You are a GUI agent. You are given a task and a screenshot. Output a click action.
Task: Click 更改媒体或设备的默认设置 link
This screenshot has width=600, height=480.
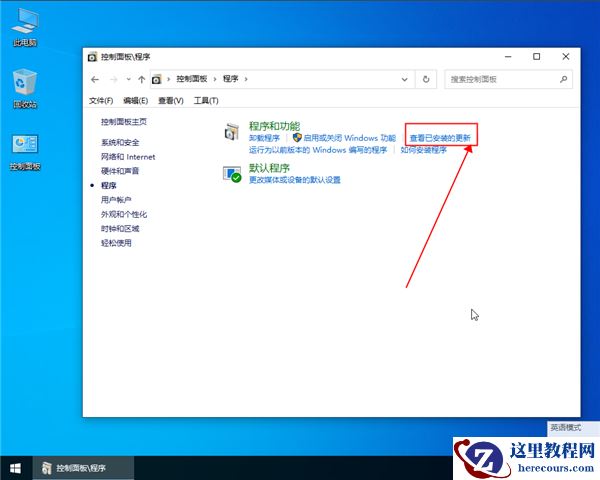[x=295, y=180]
